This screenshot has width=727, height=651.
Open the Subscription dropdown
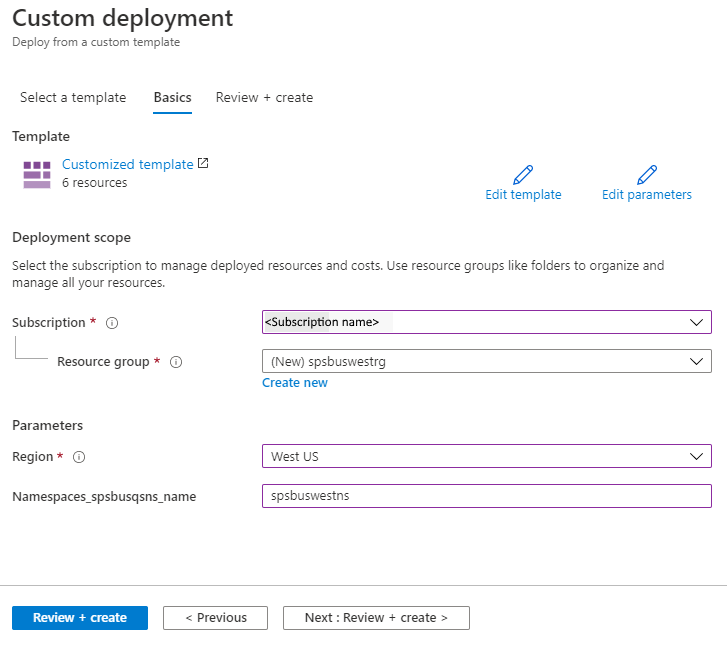(x=486, y=322)
